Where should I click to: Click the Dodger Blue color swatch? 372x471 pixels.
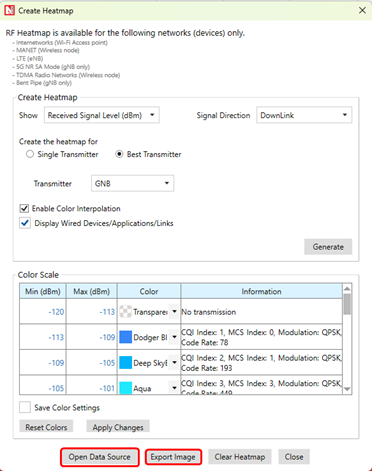(x=126, y=337)
